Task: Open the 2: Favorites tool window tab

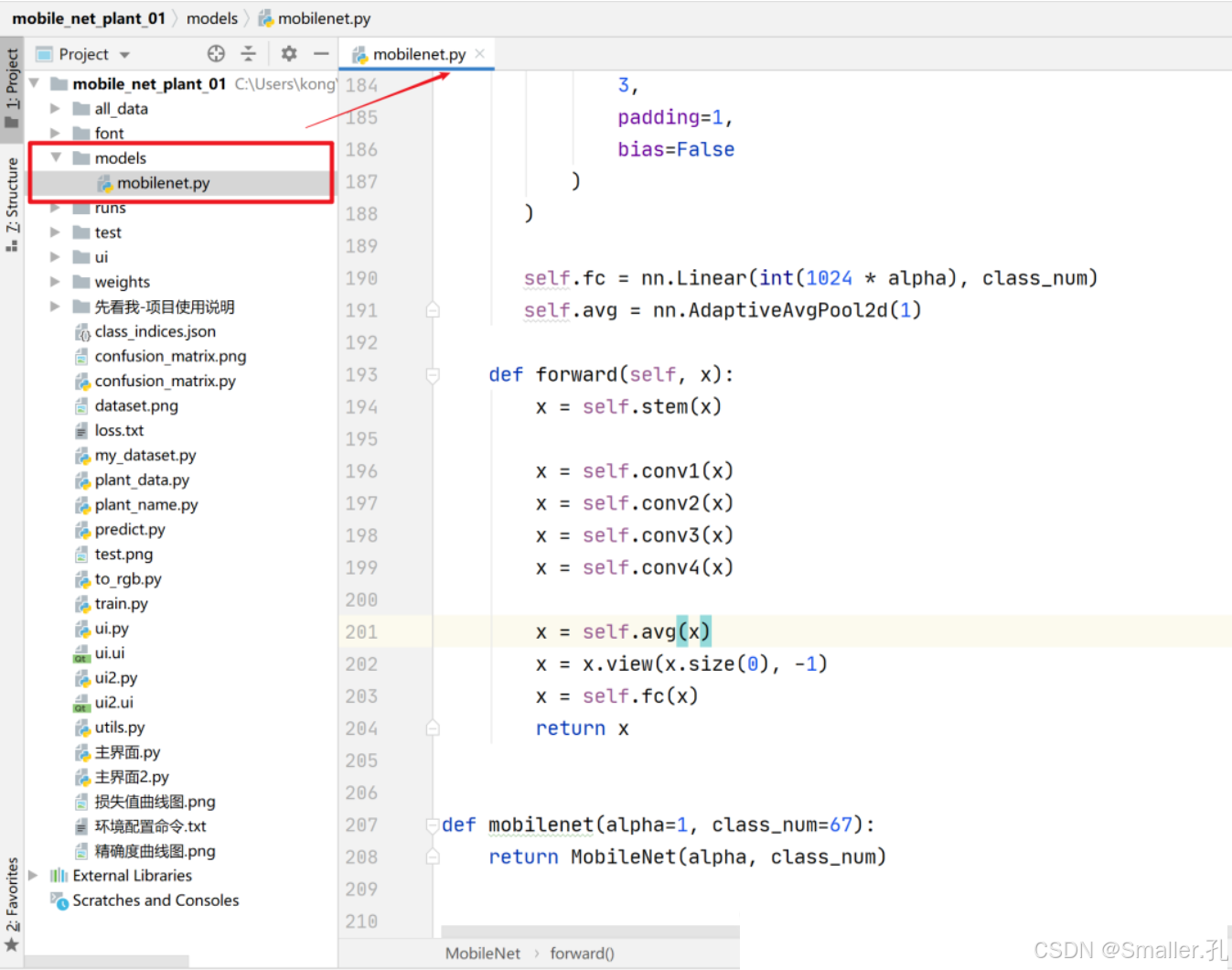Action: (x=12, y=904)
